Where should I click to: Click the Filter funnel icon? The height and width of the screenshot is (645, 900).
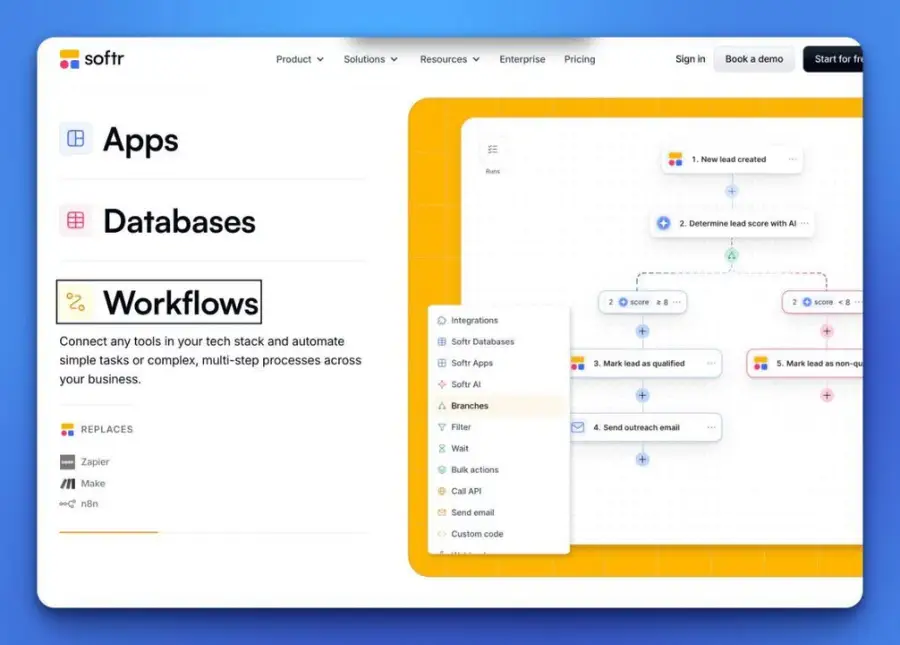click(441, 427)
